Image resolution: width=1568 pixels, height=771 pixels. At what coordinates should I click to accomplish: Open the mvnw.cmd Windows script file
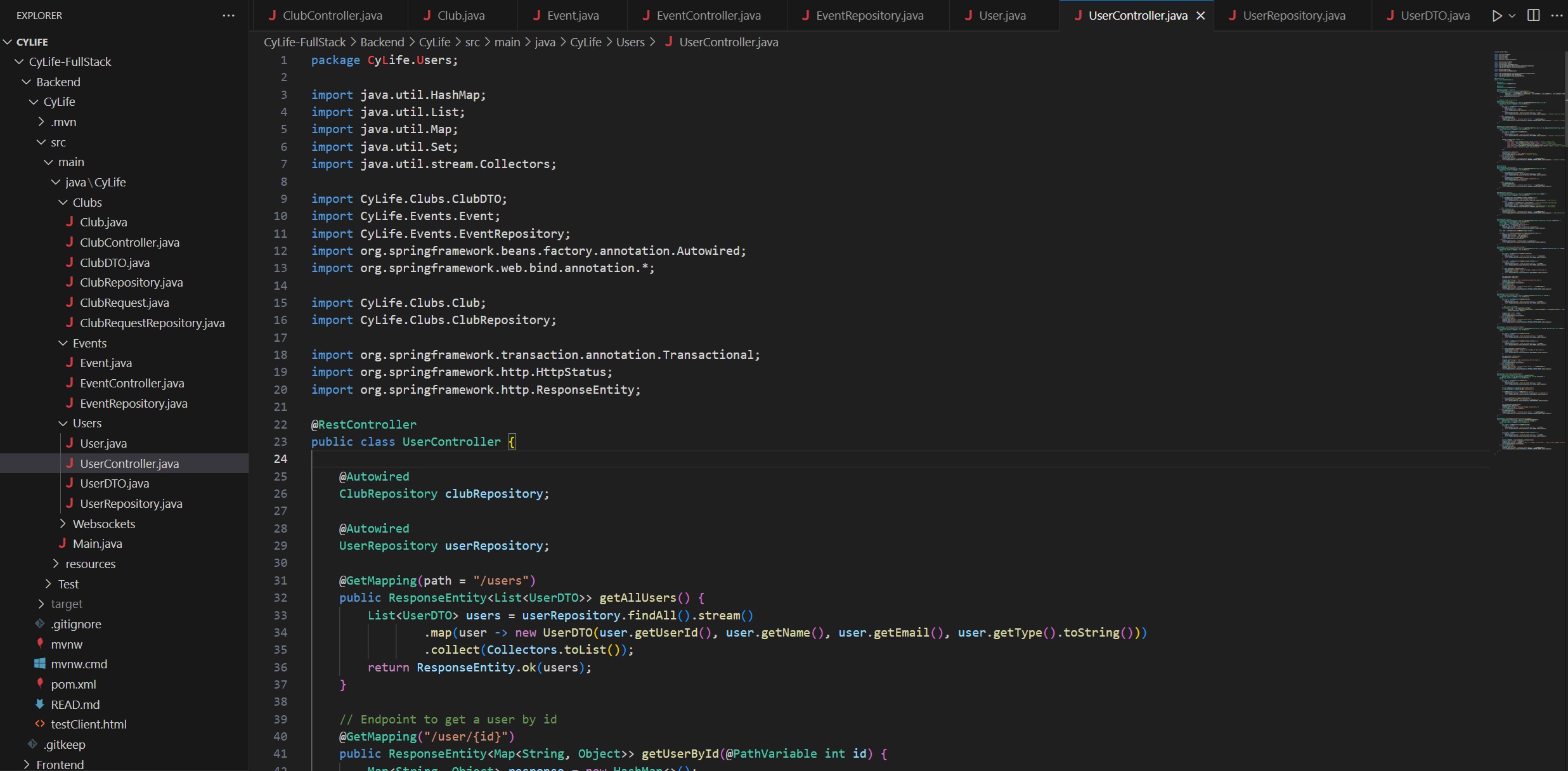click(79, 664)
